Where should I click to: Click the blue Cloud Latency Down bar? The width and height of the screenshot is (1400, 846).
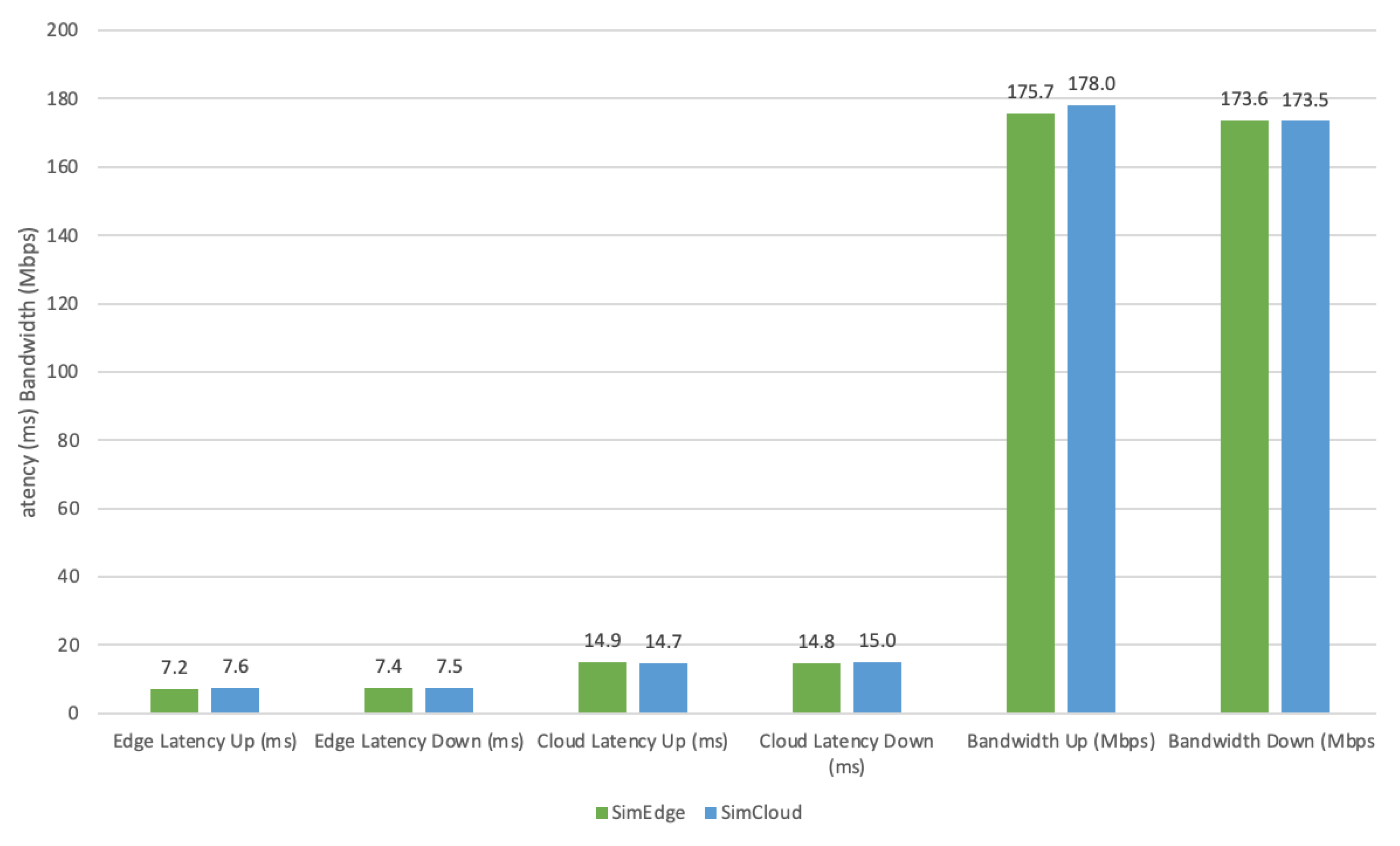click(x=877, y=687)
